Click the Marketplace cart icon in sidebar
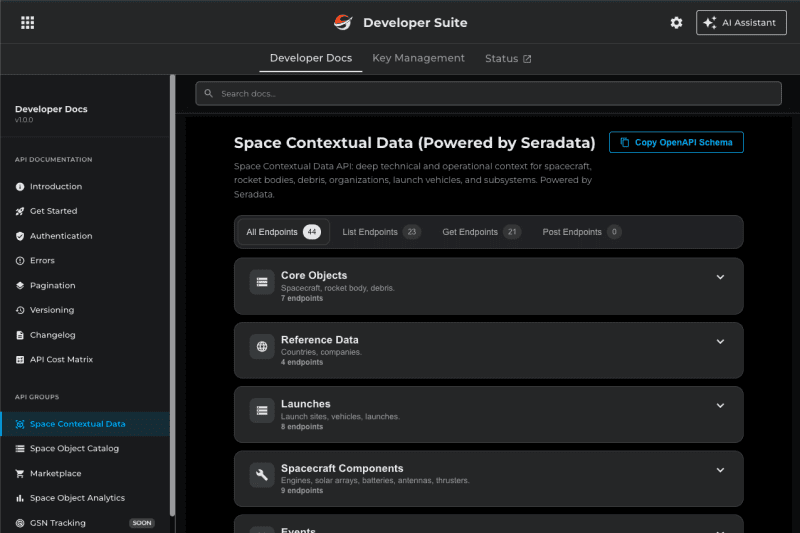The height and width of the screenshot is (533, 800). tap(20, 473)
